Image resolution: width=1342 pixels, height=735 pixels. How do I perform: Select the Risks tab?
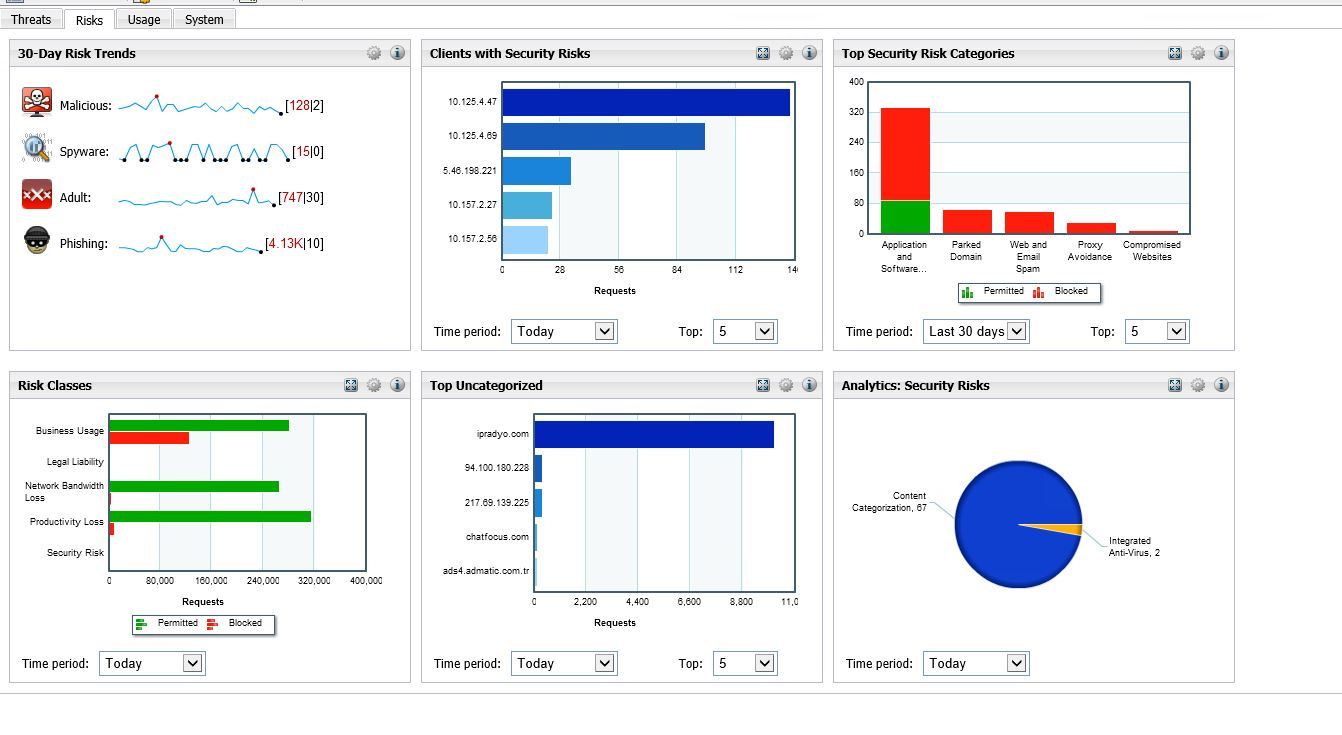[89, 20]
